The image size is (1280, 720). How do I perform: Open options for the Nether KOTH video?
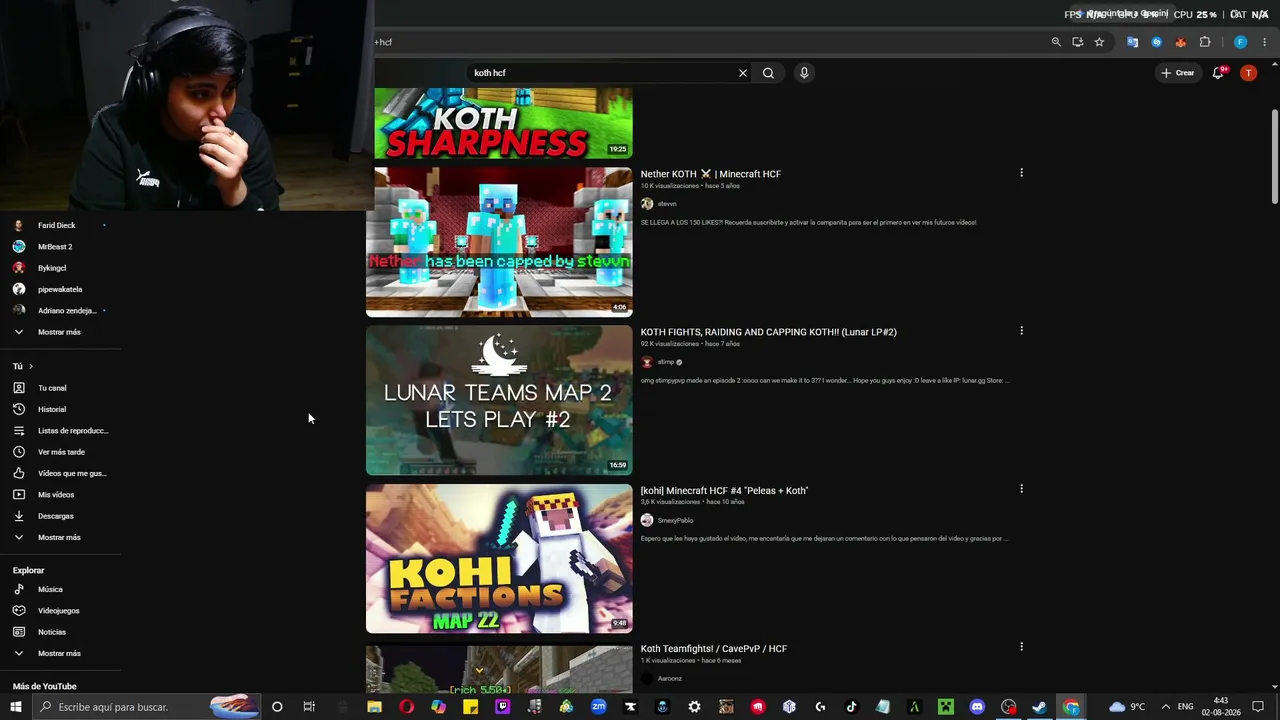(1021, 173)
